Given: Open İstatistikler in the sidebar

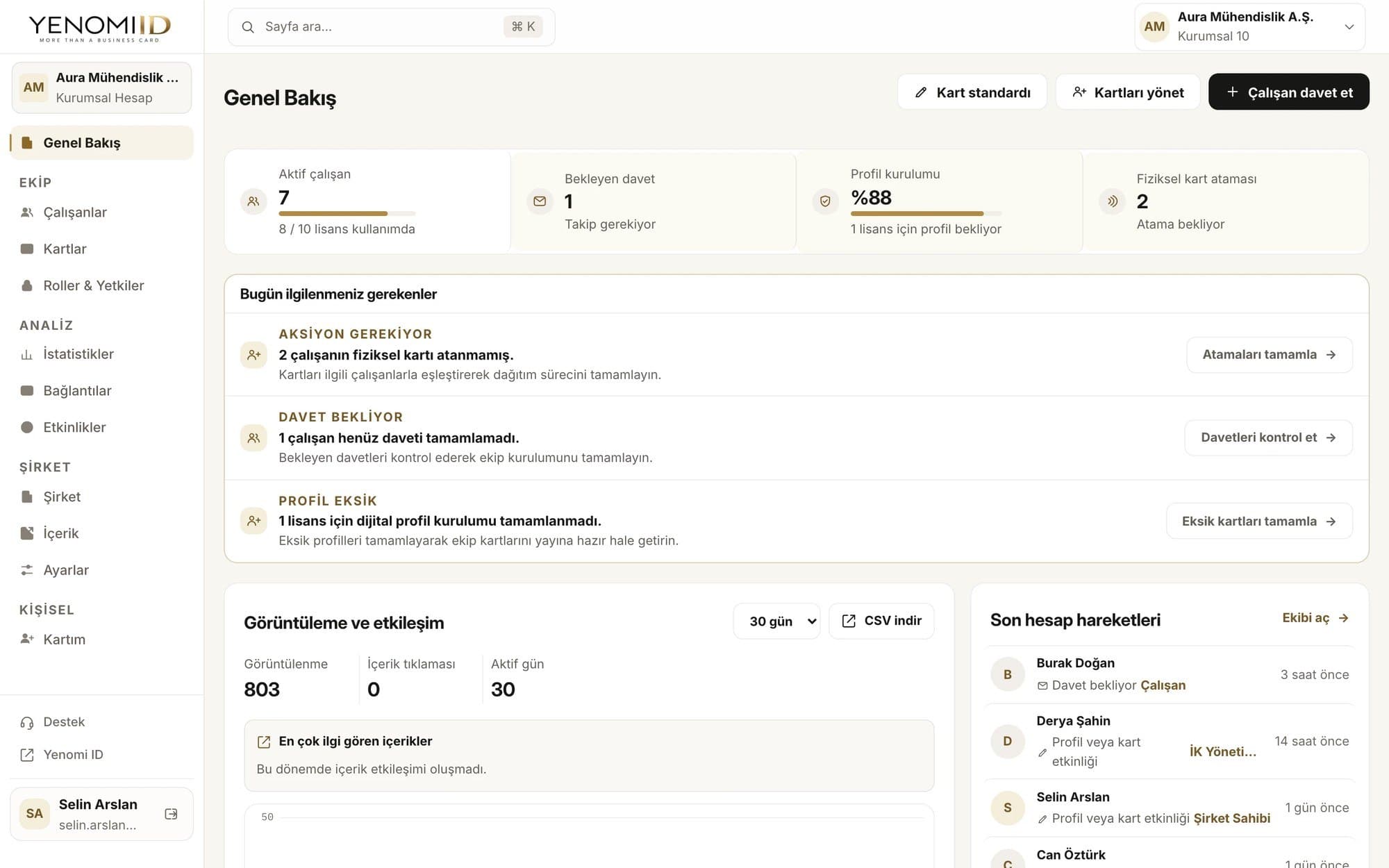Looking at the screenshot, I should click(101, 354).
